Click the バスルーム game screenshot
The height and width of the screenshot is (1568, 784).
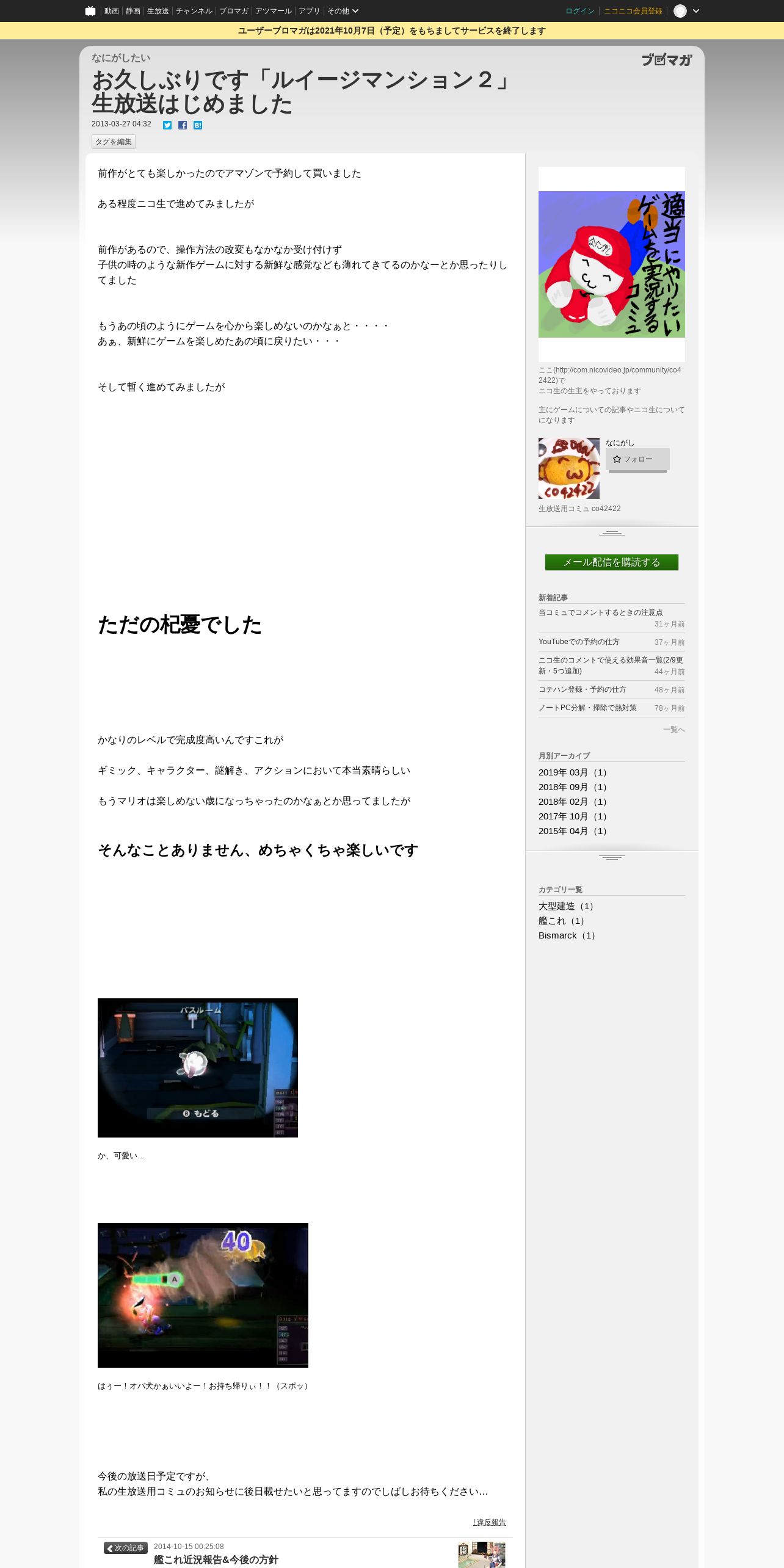(x=198, y=1068)
